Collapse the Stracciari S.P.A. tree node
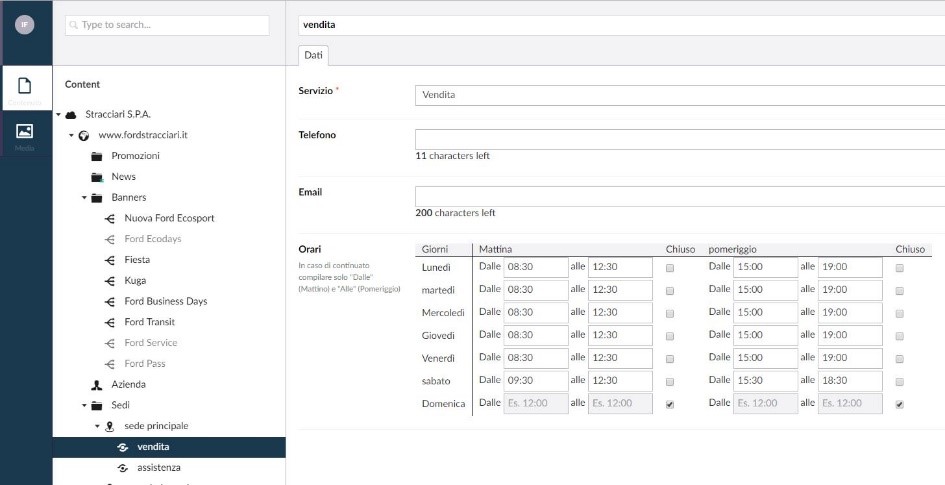Screen dimensions: 945x485 [58, 114]
